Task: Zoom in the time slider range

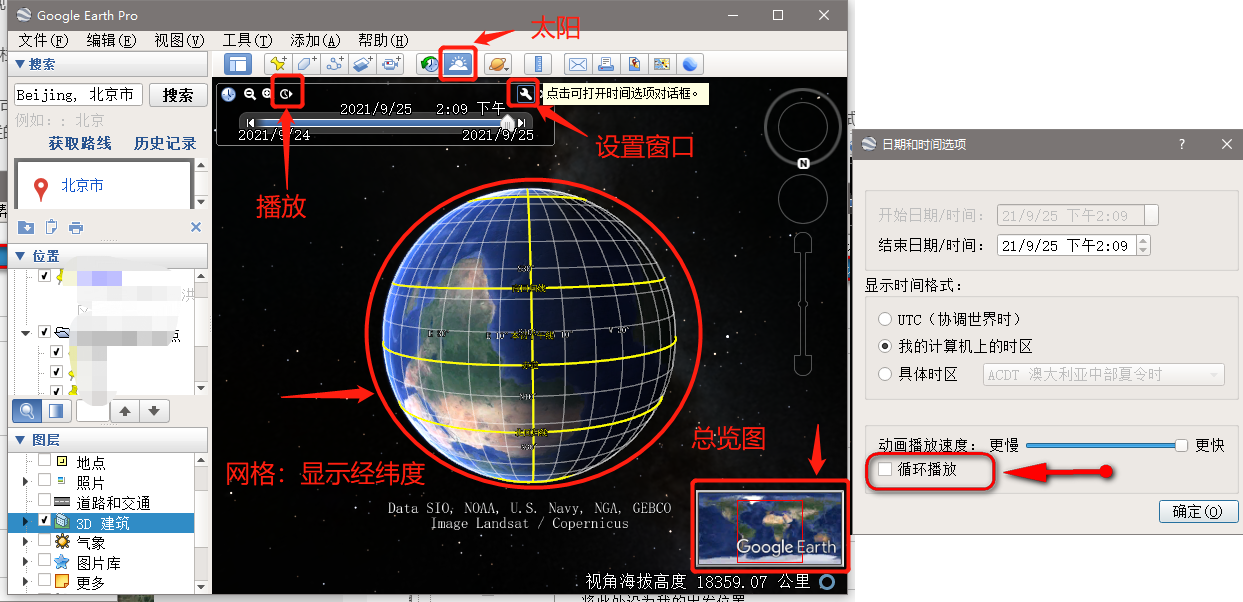Action: [267, 94]
